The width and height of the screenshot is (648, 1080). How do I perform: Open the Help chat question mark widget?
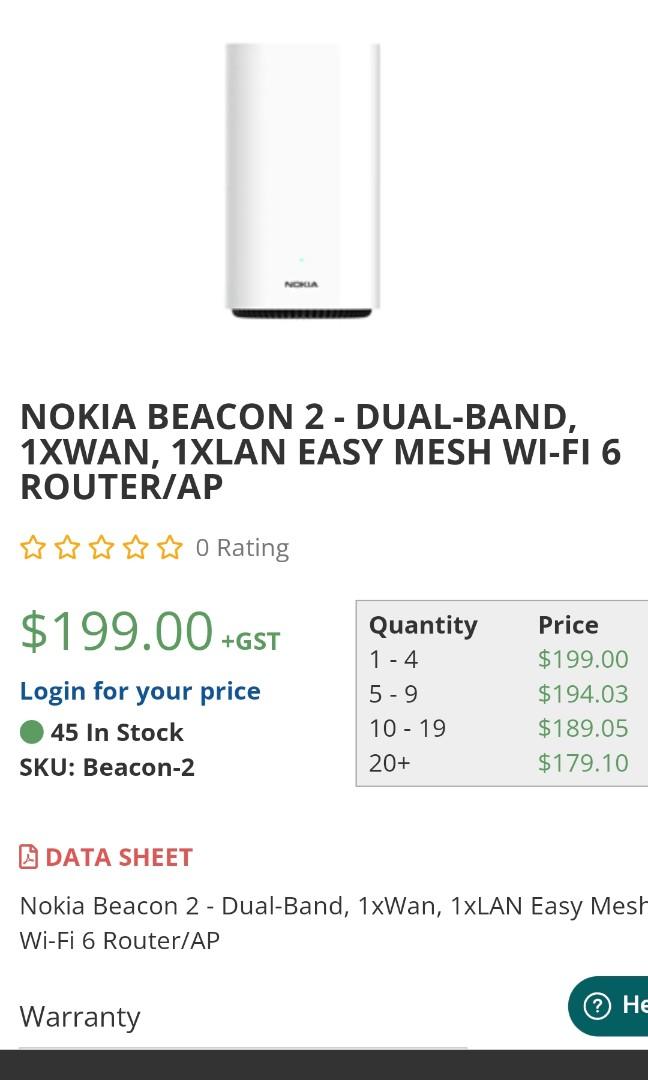click(x=596, y=1007)
